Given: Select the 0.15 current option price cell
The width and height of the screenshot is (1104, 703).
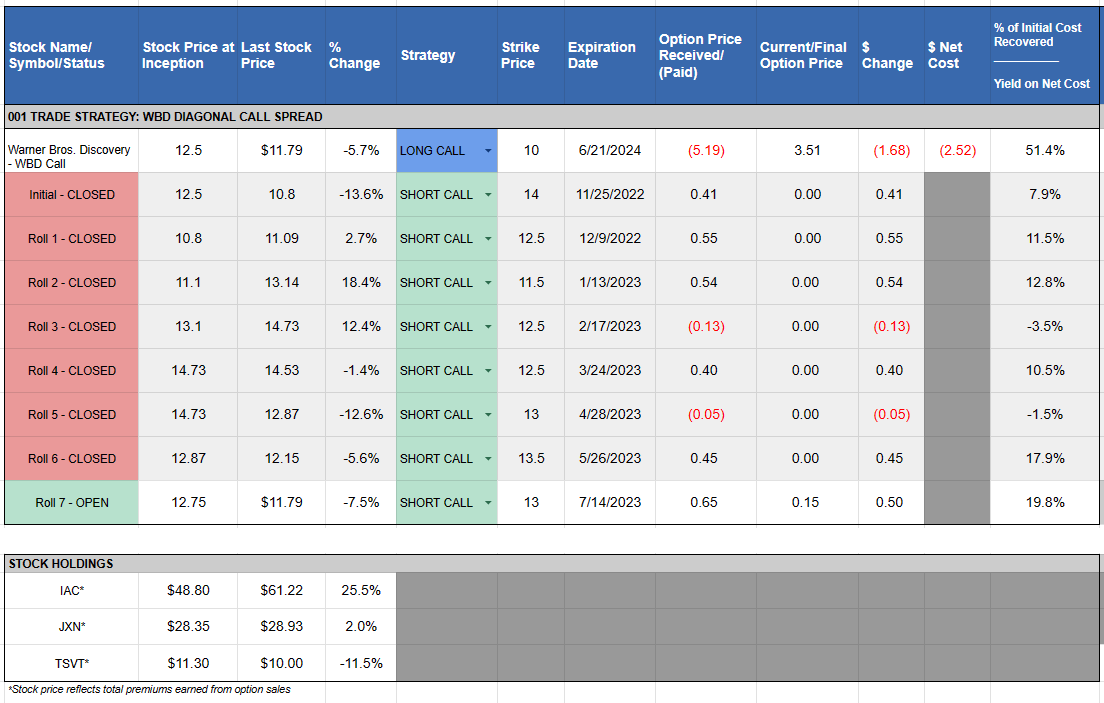Looking at the screenshot, I should [807, 503].
